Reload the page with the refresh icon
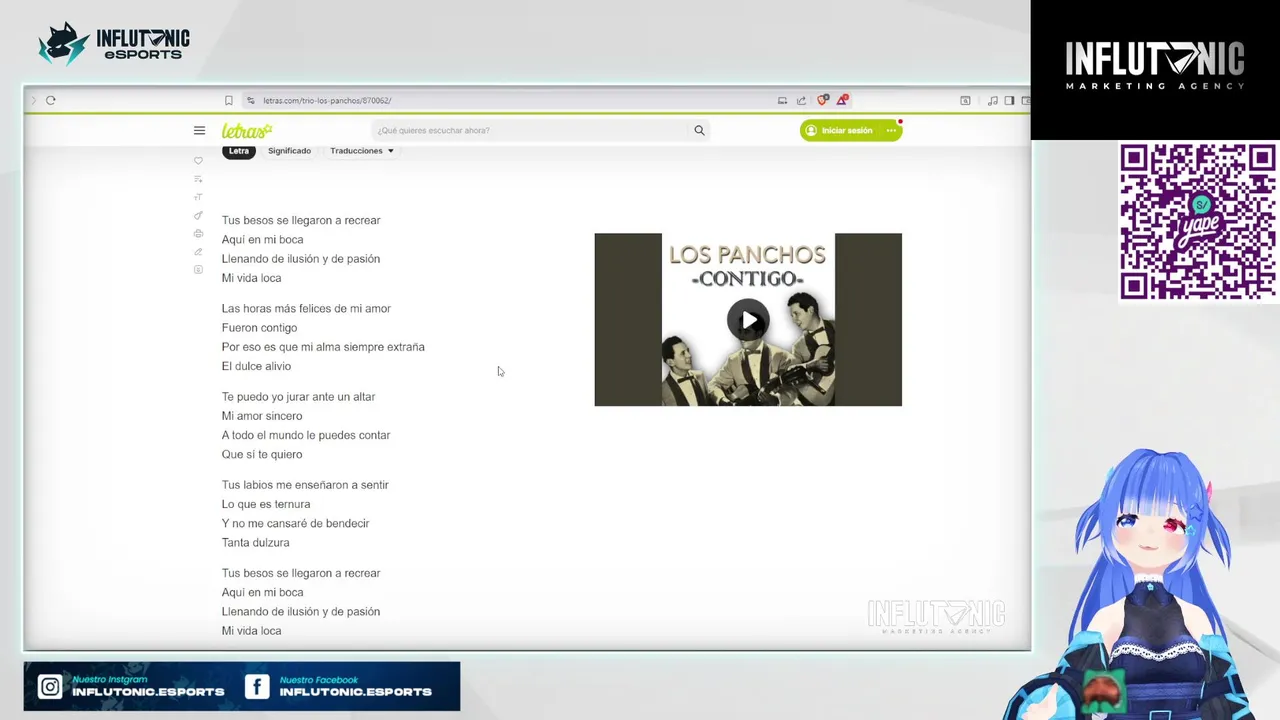Viewport: 1280px width, 720px height. (x=50, y=100)
